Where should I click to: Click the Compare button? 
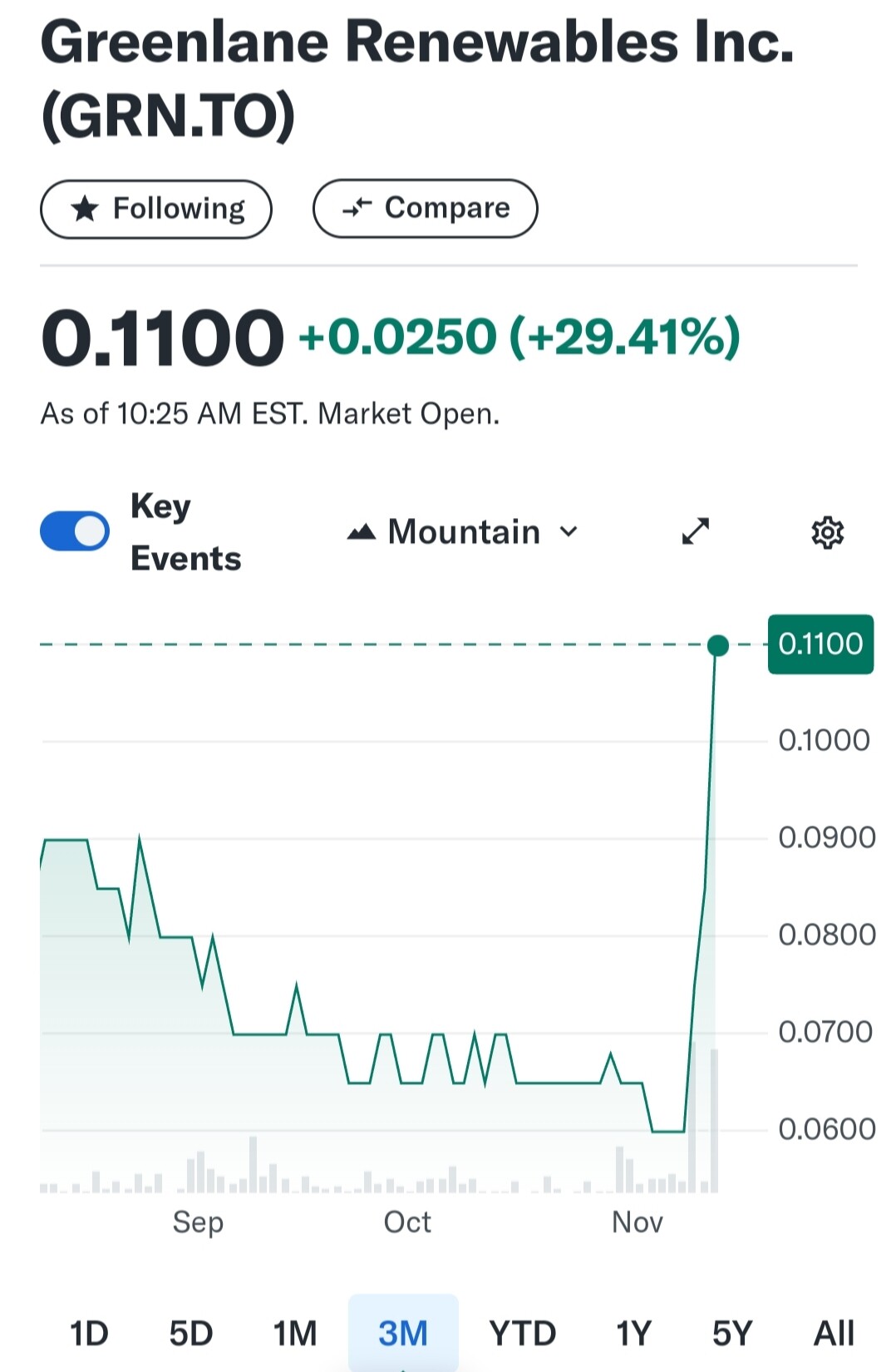(426, 208)
